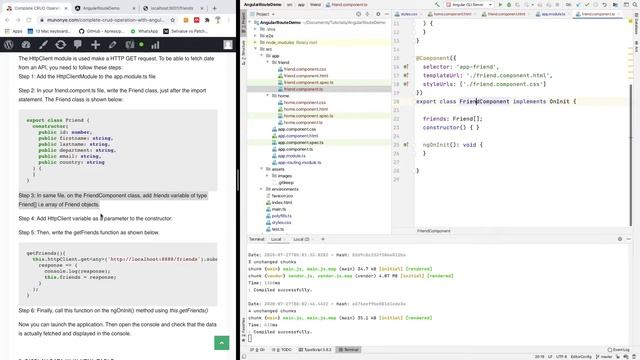
Task: Open a new browser tab with plus
Action: (214, 8)
